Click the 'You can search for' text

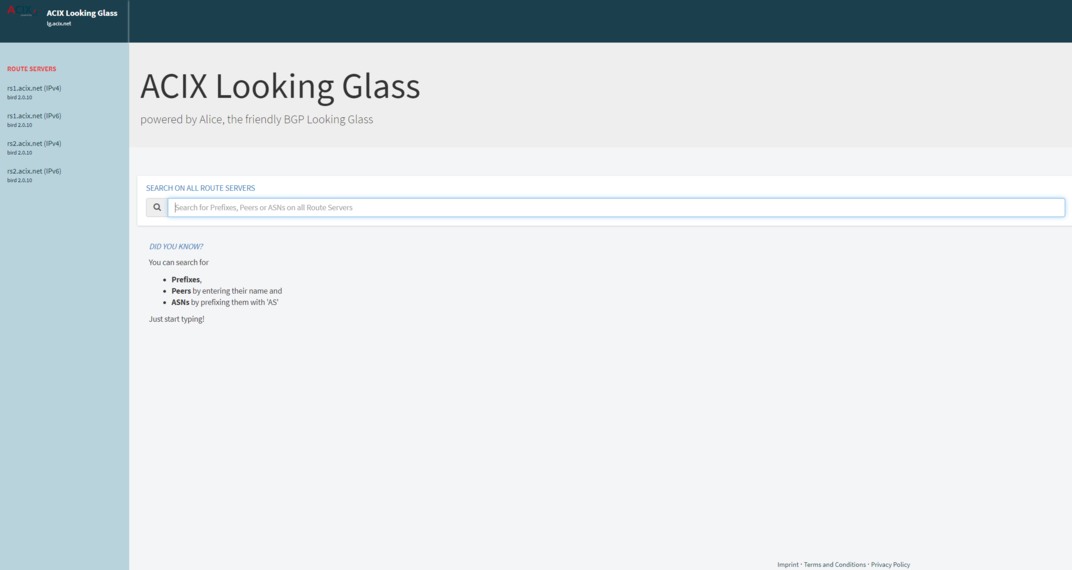[178, 262]
